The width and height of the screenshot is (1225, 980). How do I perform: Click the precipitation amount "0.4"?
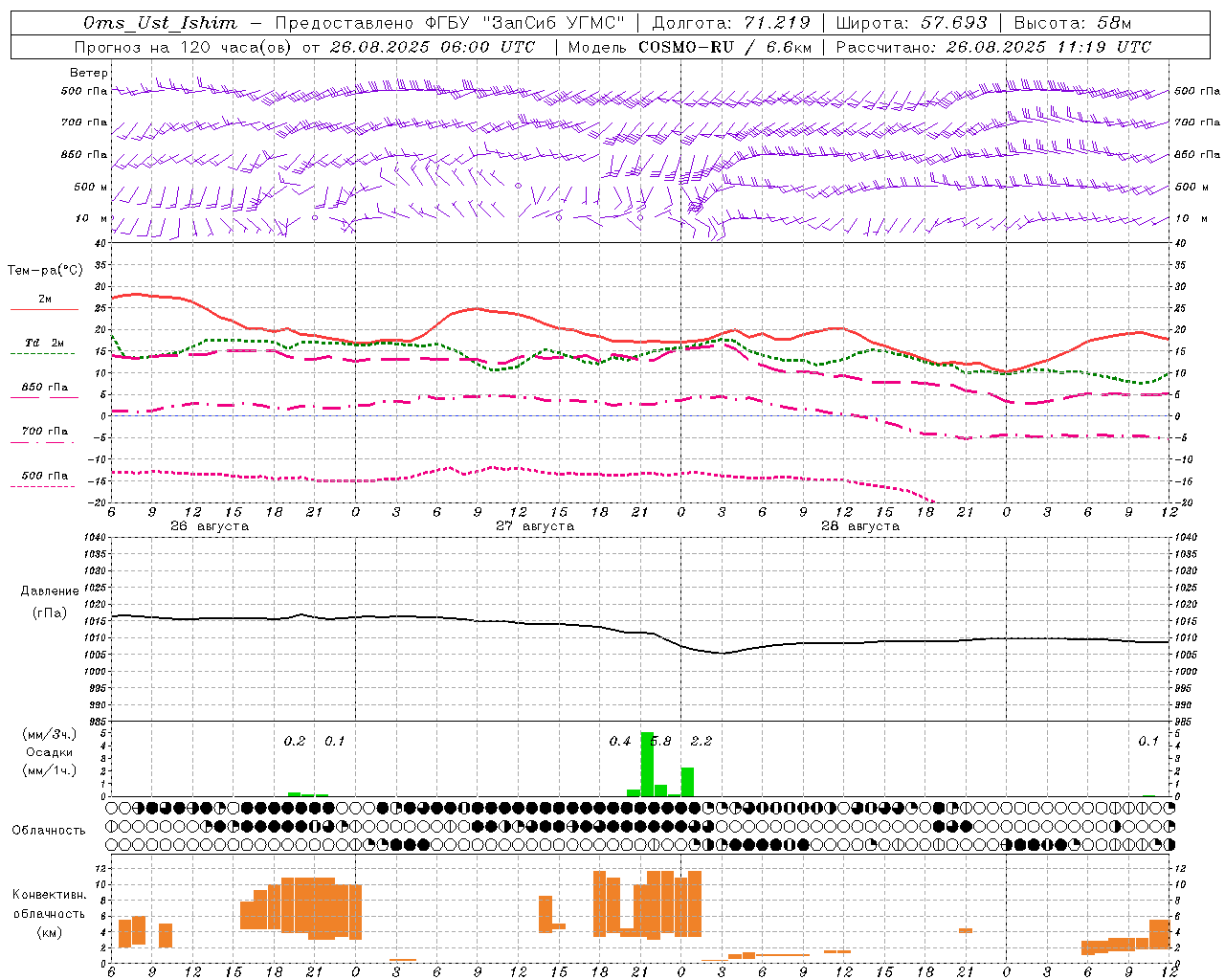coord(620,741)
